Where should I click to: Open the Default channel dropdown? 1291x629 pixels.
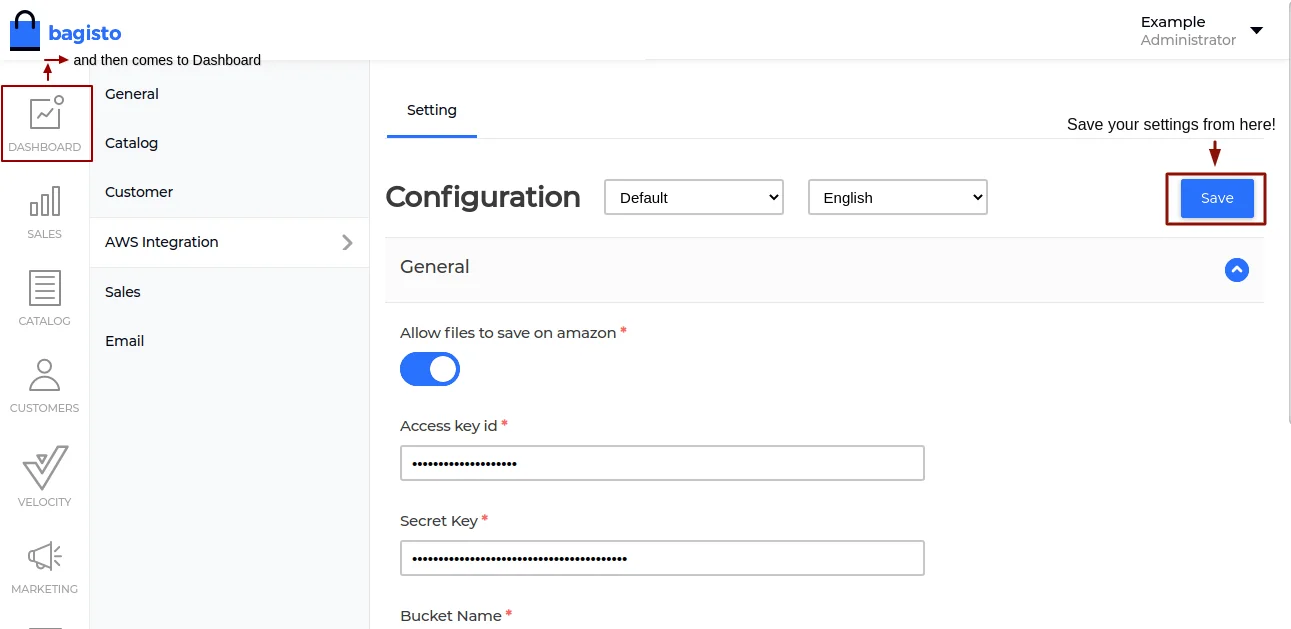click(694, 197)
